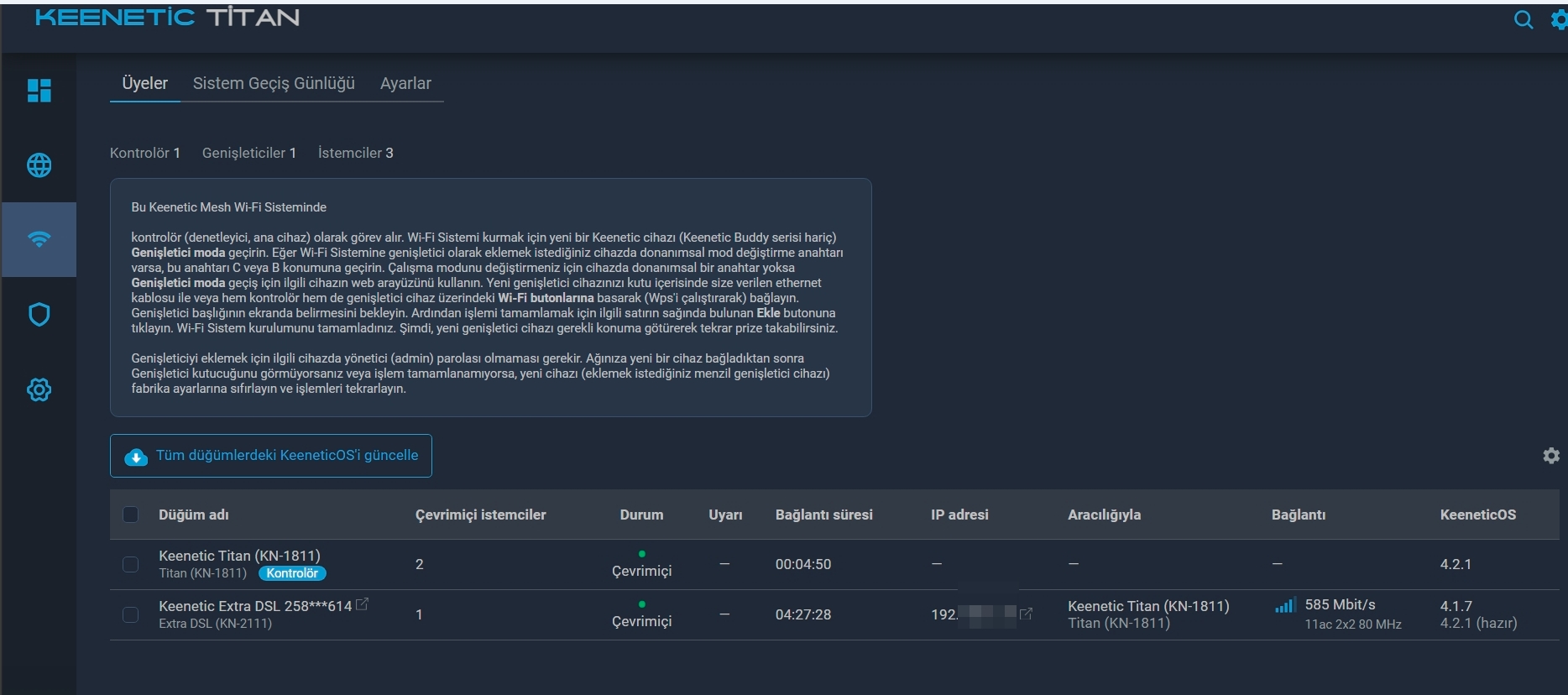Filter by Kontrolör 1

tap(145, 153)
